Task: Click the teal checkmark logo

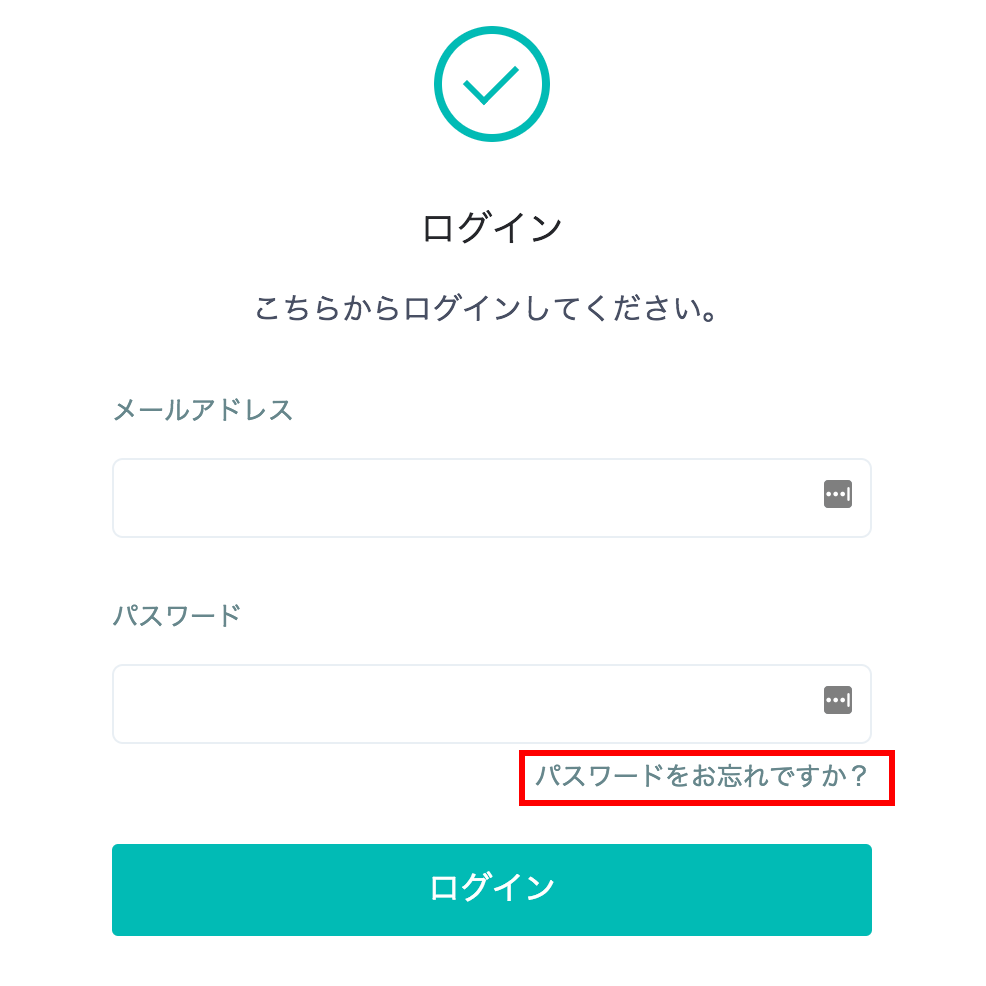Action: 491,84
